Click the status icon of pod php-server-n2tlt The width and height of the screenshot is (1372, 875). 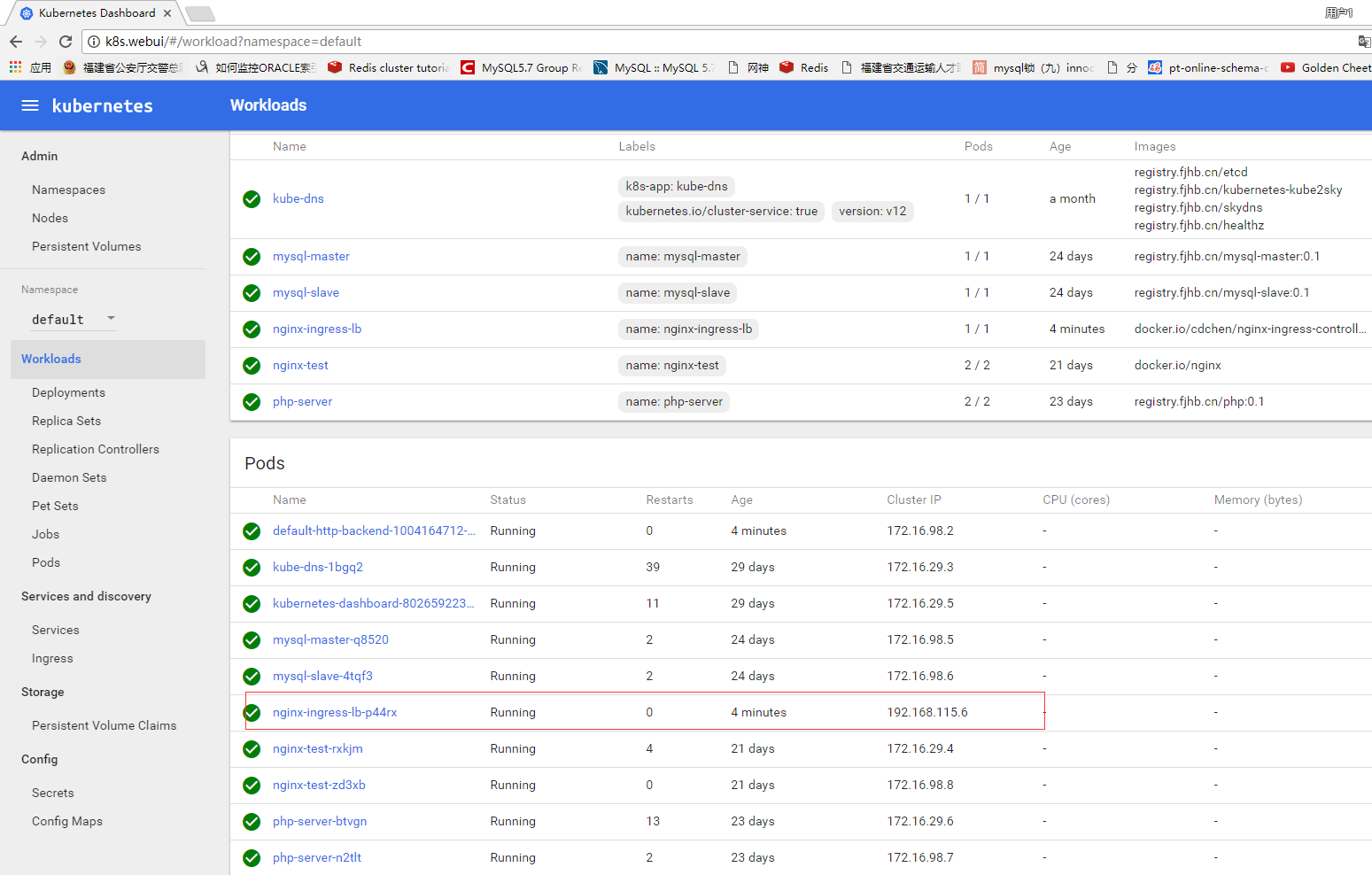point(252,858)
